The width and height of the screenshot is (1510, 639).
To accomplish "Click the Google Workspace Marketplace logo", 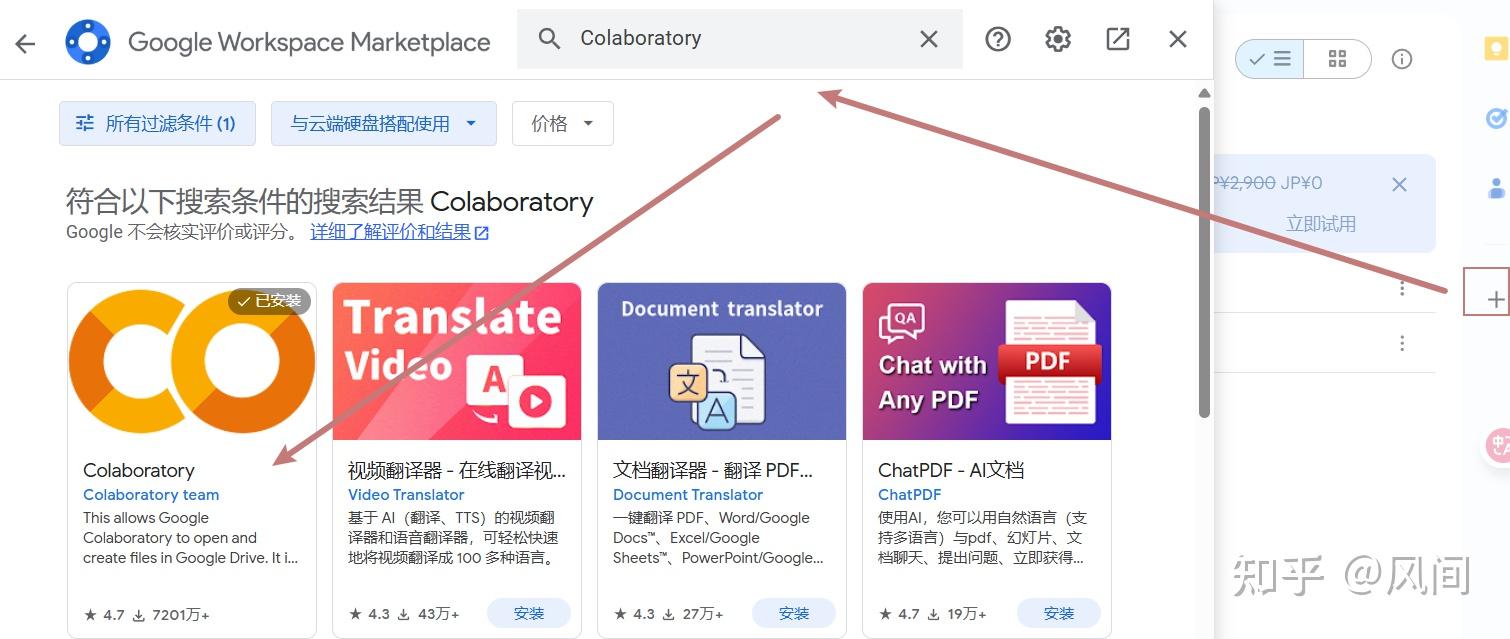I will (87, 41).
